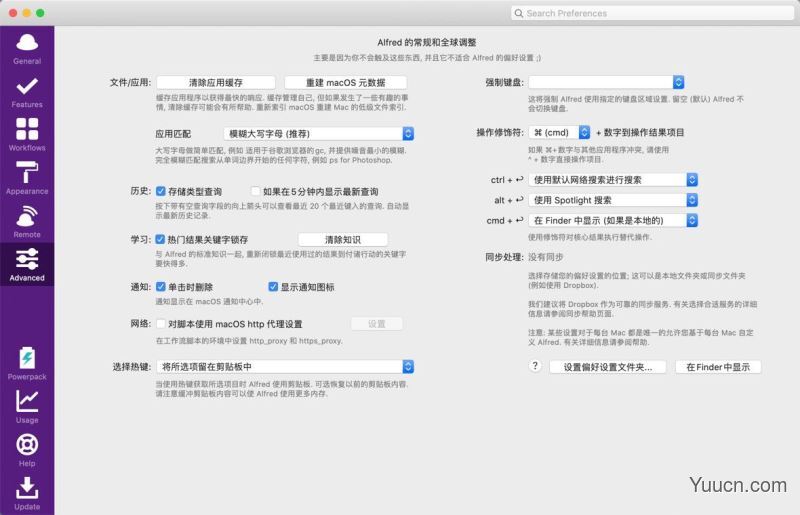Click the Alfred 的常规和全球调整 heading
The width and height of the screenshot is (800, 515).
[x=427, y=42]
